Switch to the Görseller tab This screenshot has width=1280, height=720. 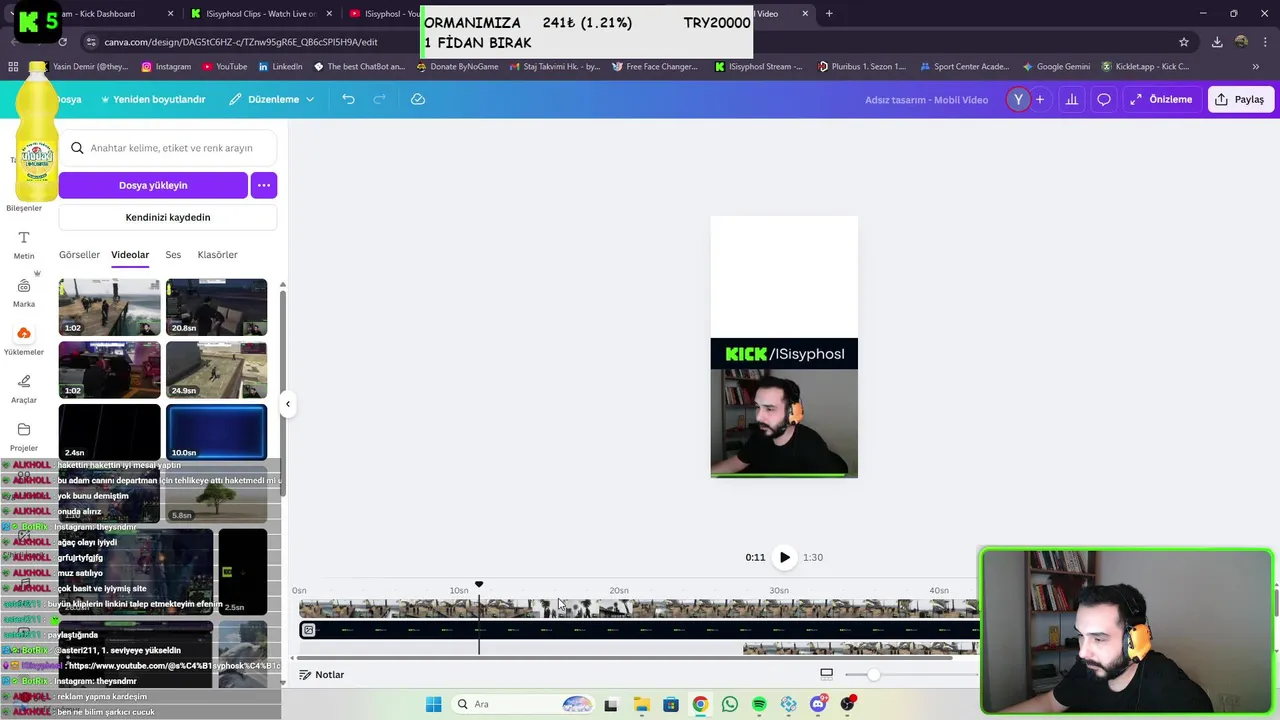tap(79, 255)
